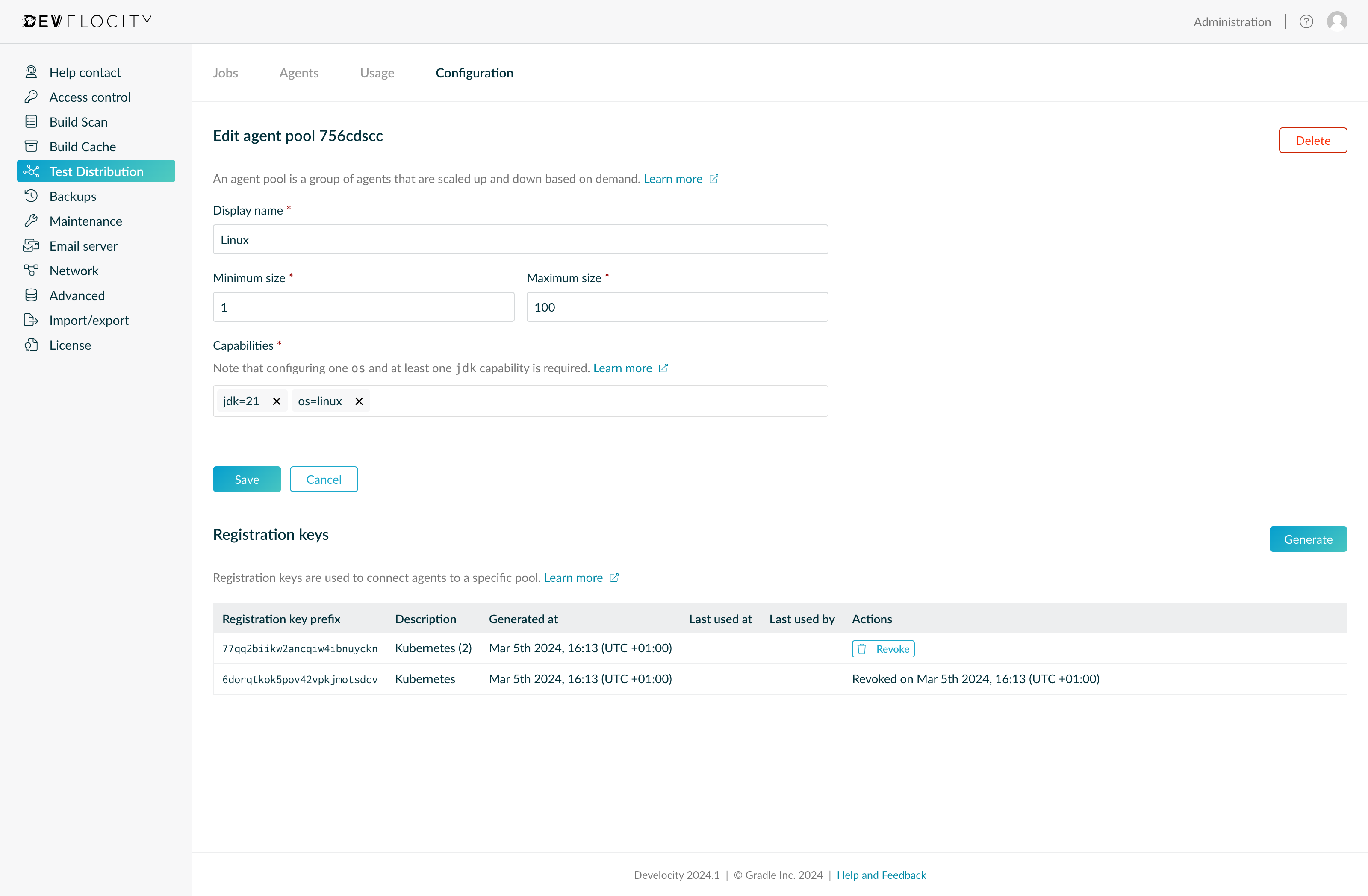Open the Import/export page
The width and height of the screenshot is (1368, 896).
coord(88,320)
